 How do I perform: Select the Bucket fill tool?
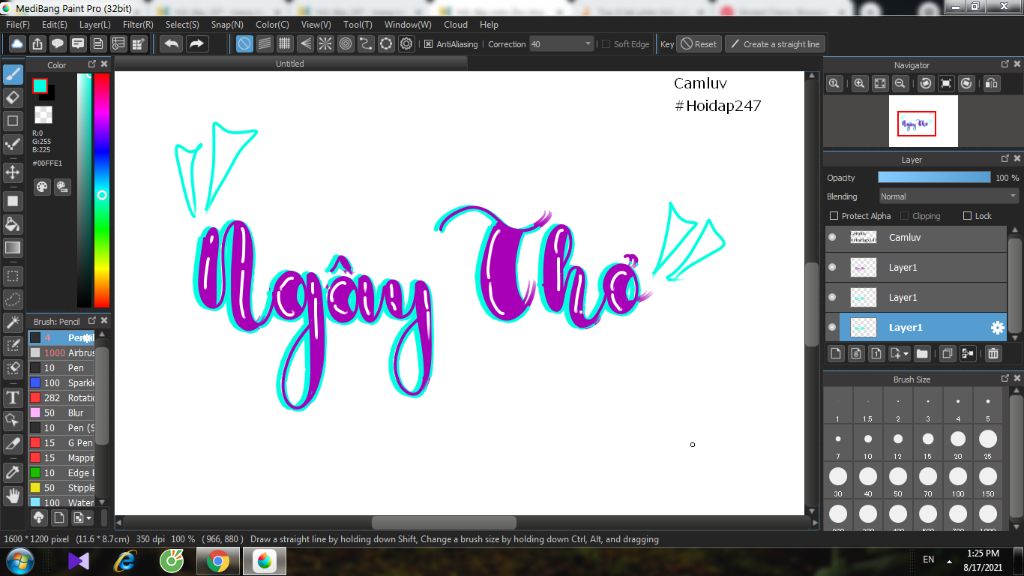13,225
